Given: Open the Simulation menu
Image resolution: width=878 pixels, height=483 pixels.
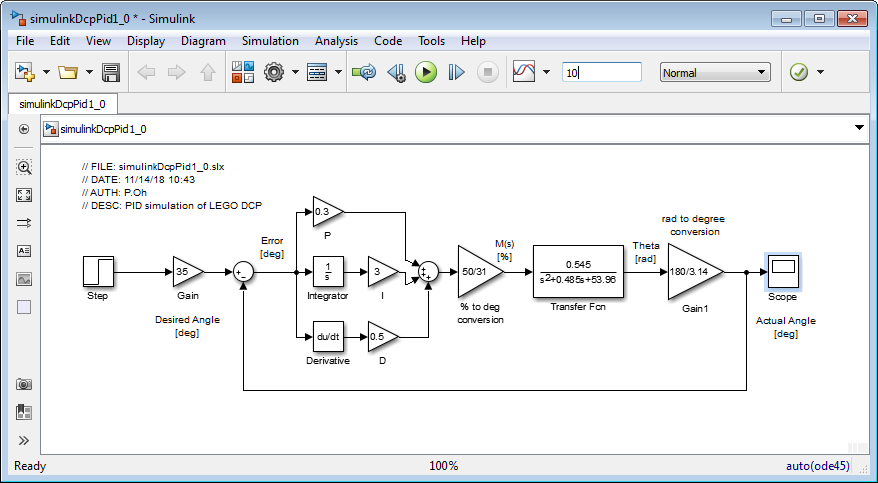Looking at the screenshot, I should click(270, 41).
